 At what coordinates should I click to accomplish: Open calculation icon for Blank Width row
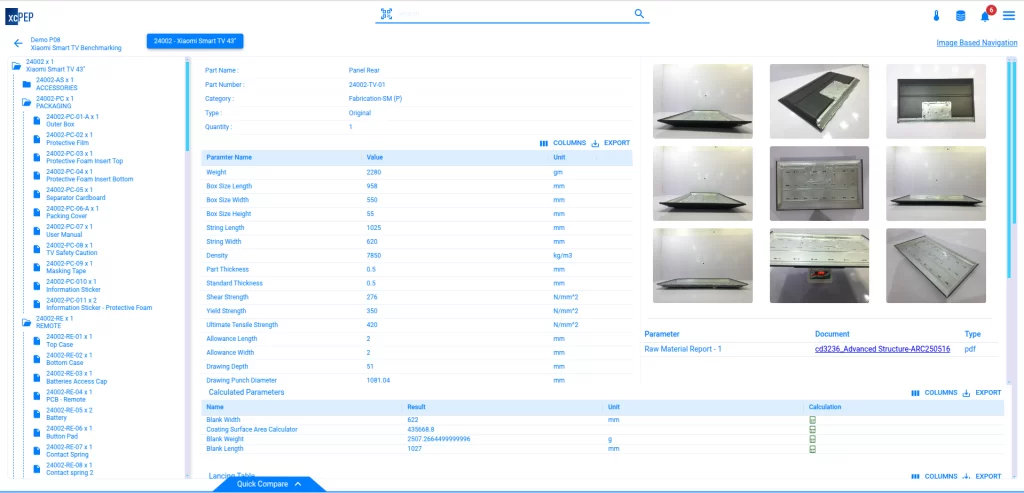[x=812, y=420]
